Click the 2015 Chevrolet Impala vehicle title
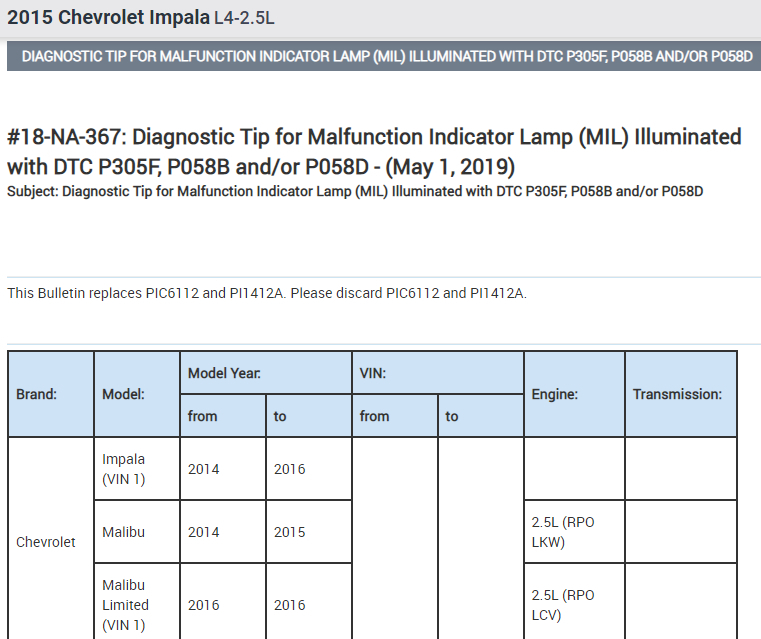This screenshot has height=639, width=761. (x=108, y=17)
